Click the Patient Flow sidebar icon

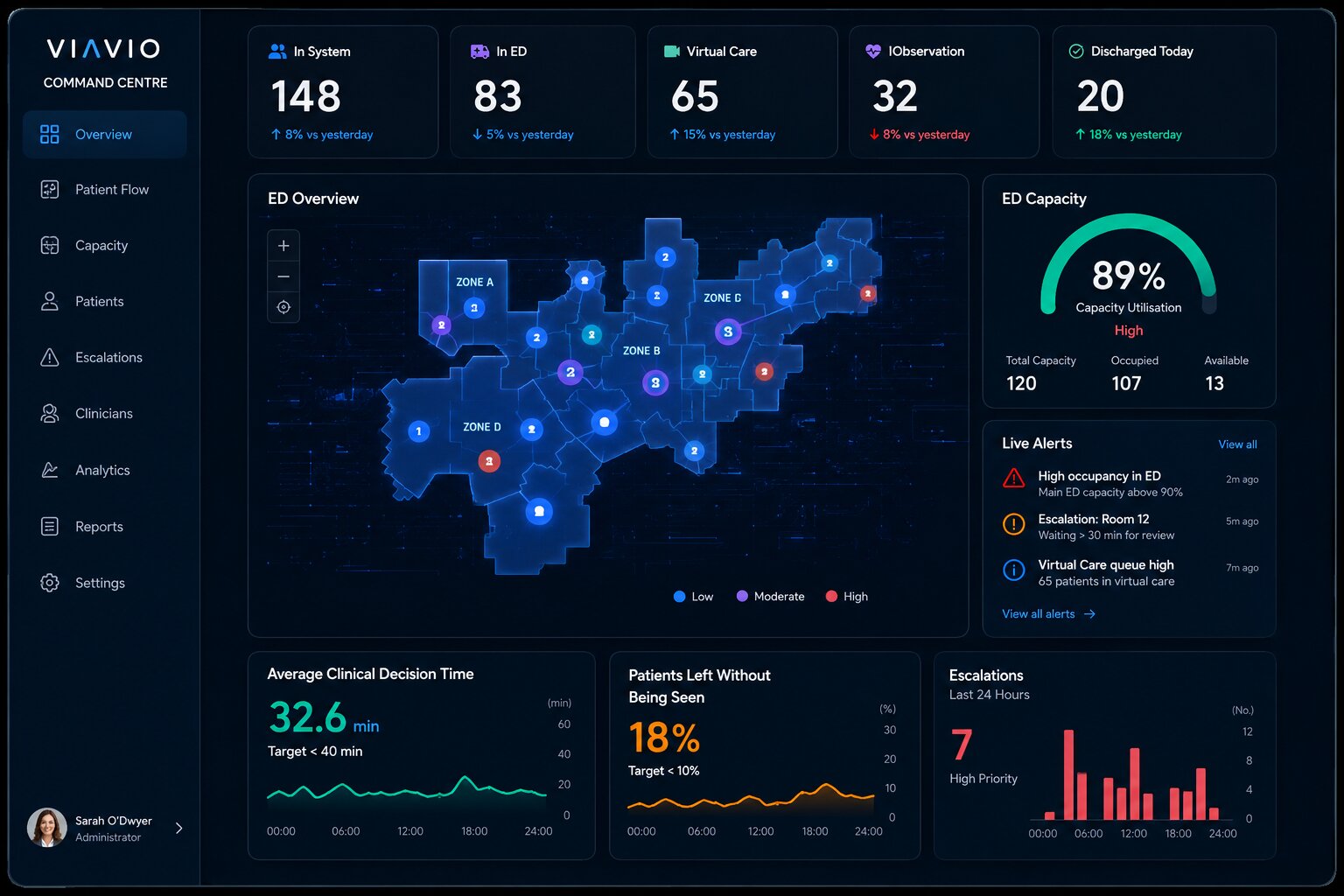coord(50,189)
